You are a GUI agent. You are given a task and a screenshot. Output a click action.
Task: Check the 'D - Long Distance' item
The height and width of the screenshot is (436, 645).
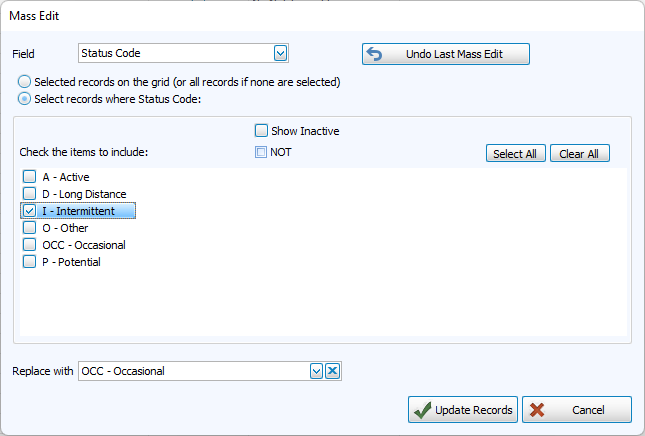tap(29, 194)
